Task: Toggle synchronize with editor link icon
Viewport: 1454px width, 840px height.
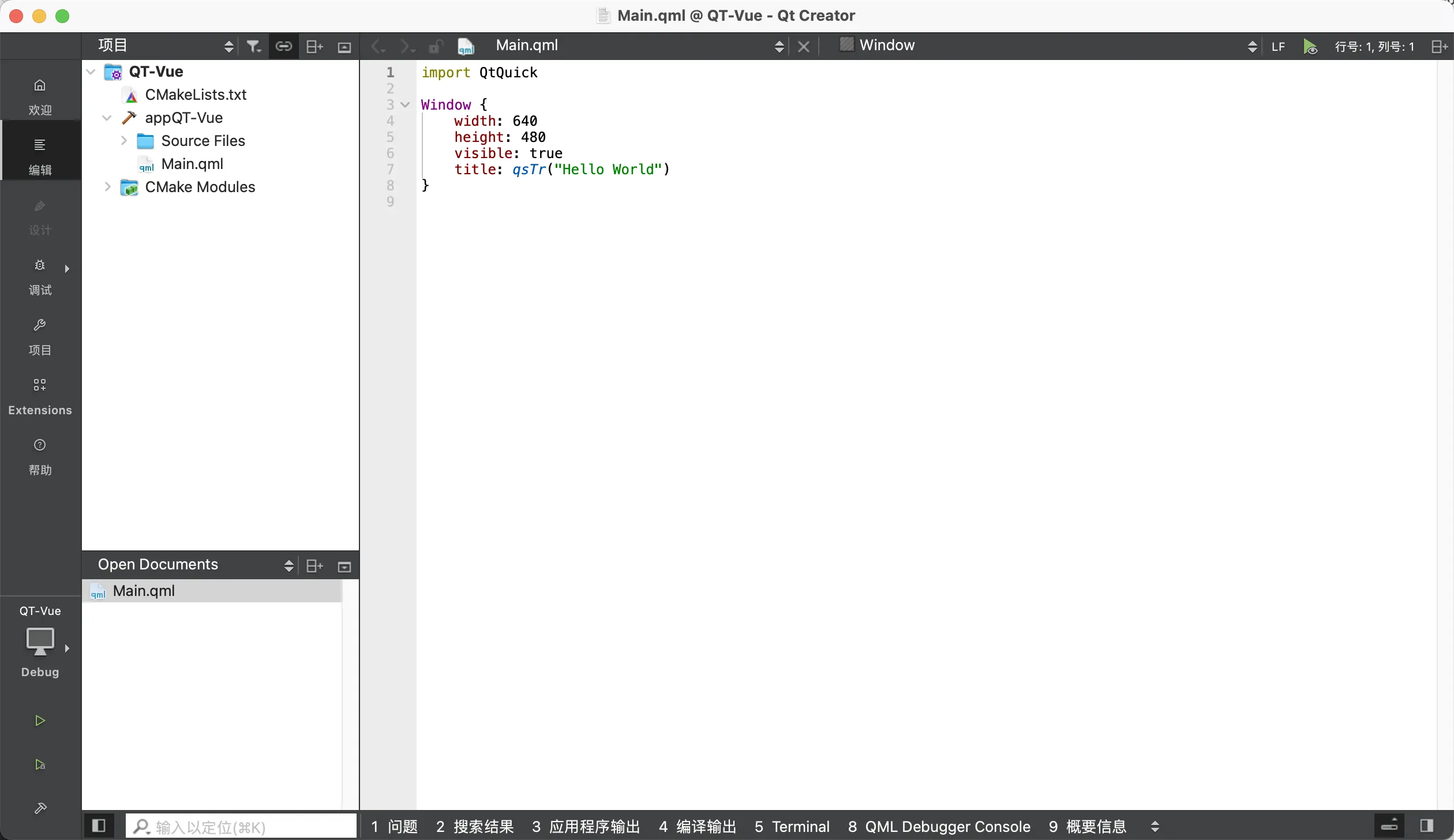Action: pyautogui.click(x=284, y=46)
